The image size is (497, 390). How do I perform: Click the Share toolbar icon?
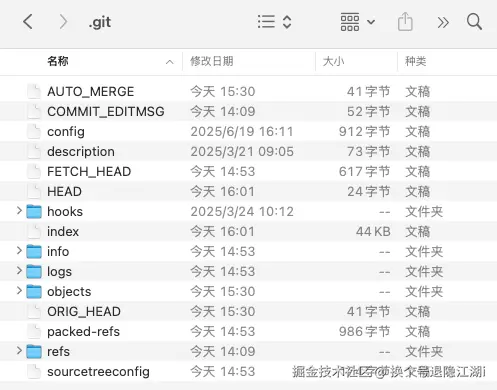point(405,21)
